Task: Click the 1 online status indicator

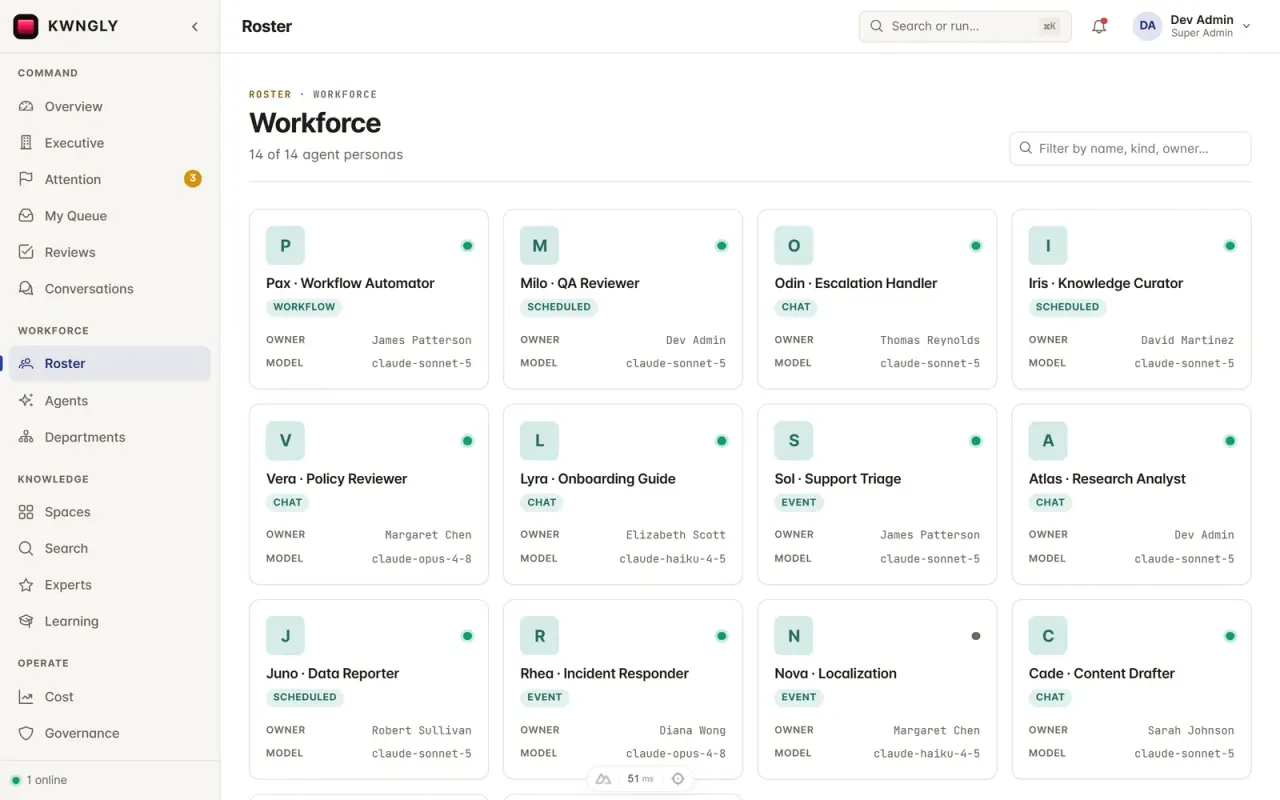Action: (39, 780)
